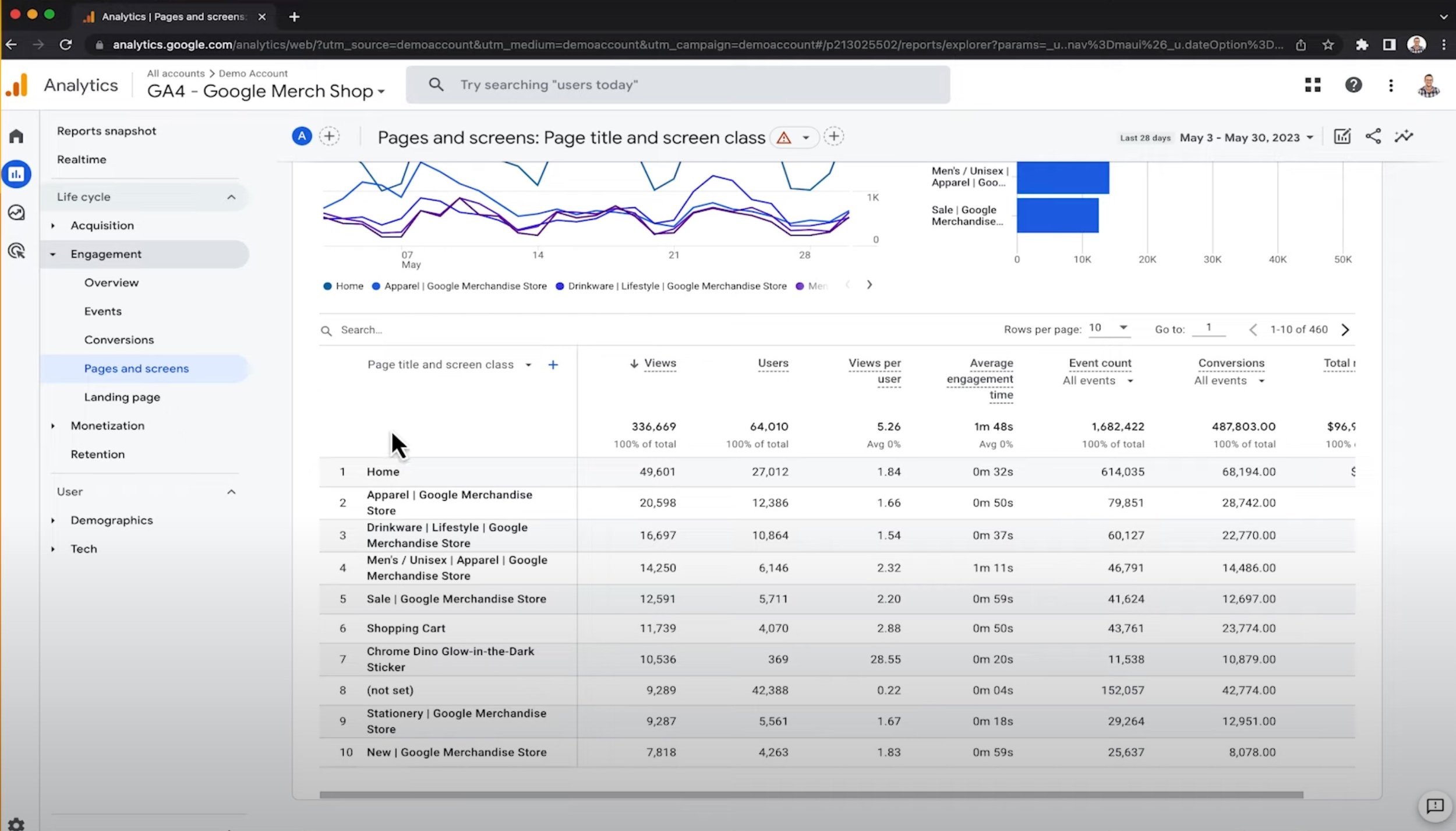Open Admin settings gear icon
The image size is (1456, 831).
pyautogui.click(x=16, y=824)
